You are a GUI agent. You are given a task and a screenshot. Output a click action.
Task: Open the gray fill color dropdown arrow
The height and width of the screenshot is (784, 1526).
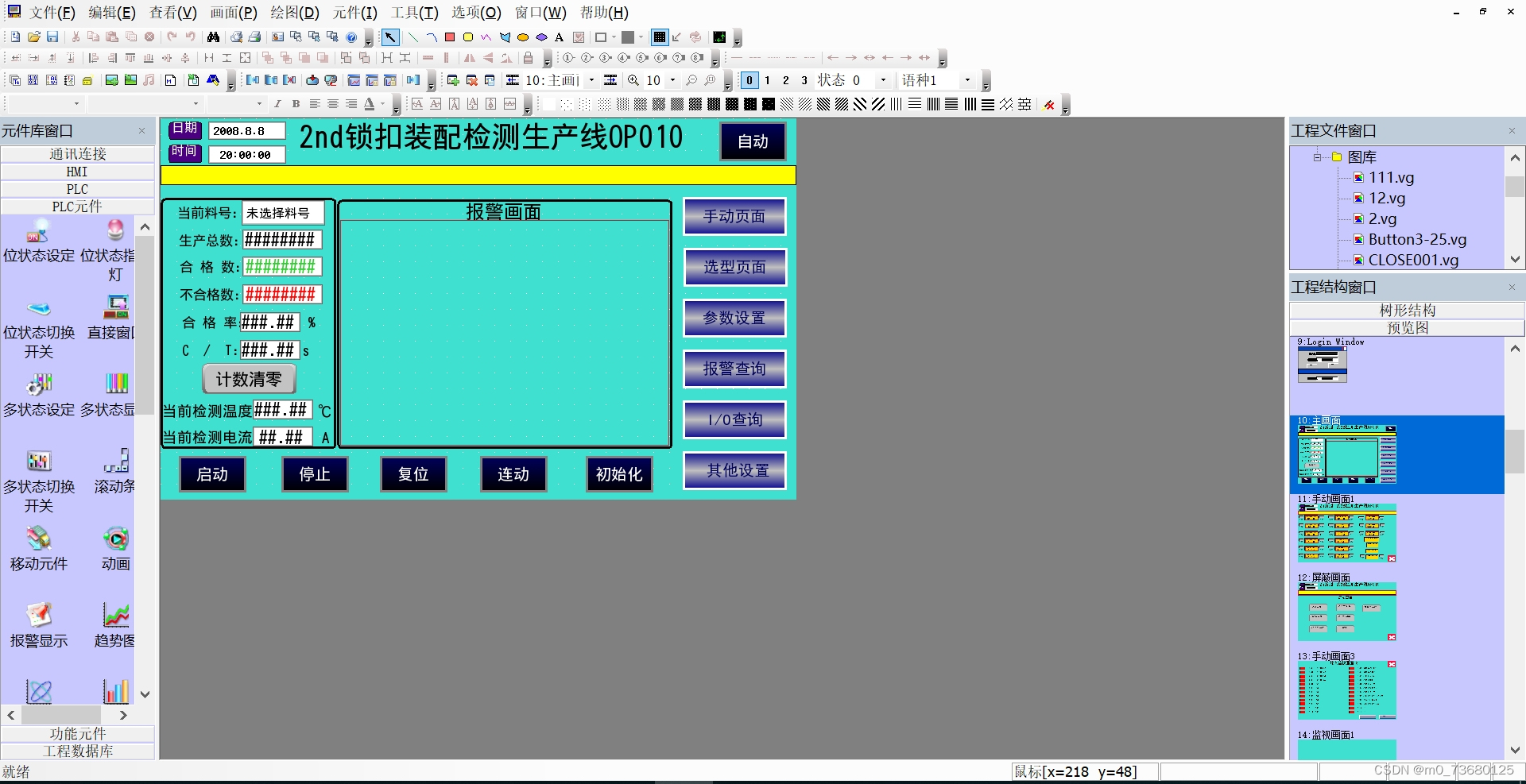(641, 37)
